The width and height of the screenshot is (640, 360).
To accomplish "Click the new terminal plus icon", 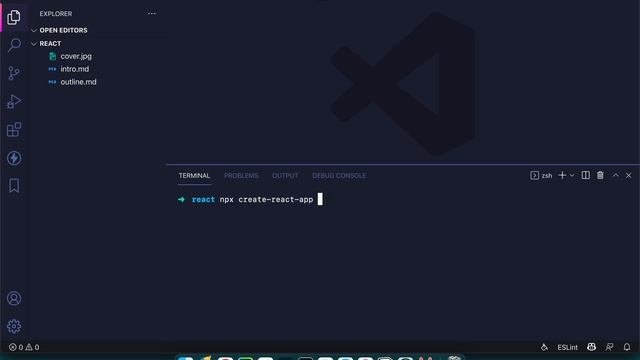I will [x=562, y=175].
